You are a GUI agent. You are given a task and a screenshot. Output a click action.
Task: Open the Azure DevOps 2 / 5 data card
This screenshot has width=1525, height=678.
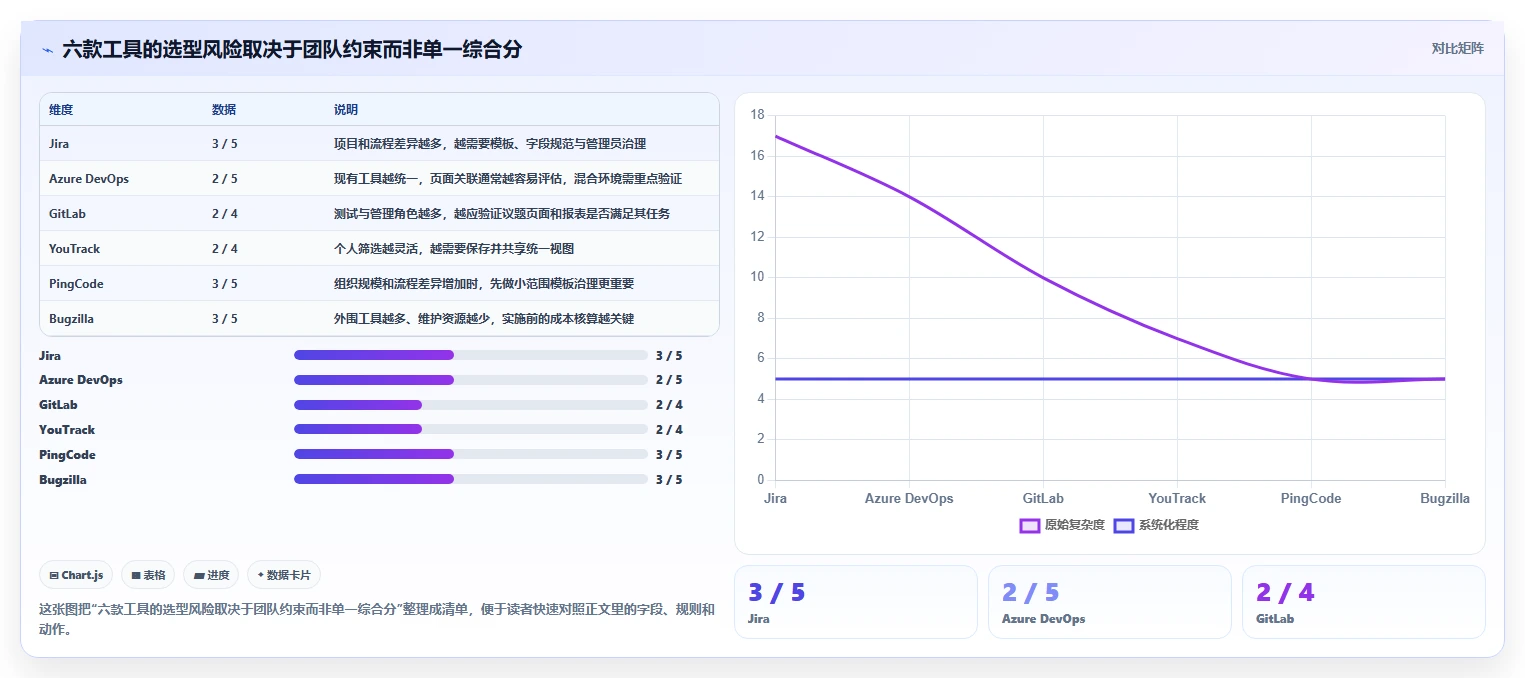click(1109, 602)
